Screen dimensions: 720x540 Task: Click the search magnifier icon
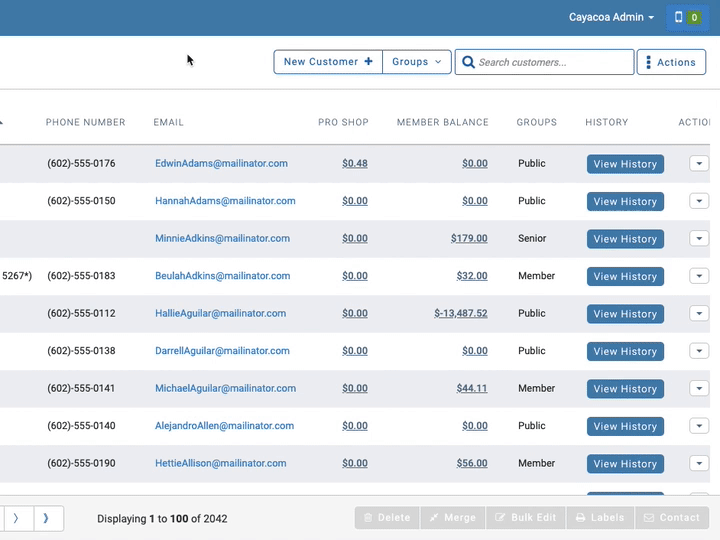(x=468, y=62)
